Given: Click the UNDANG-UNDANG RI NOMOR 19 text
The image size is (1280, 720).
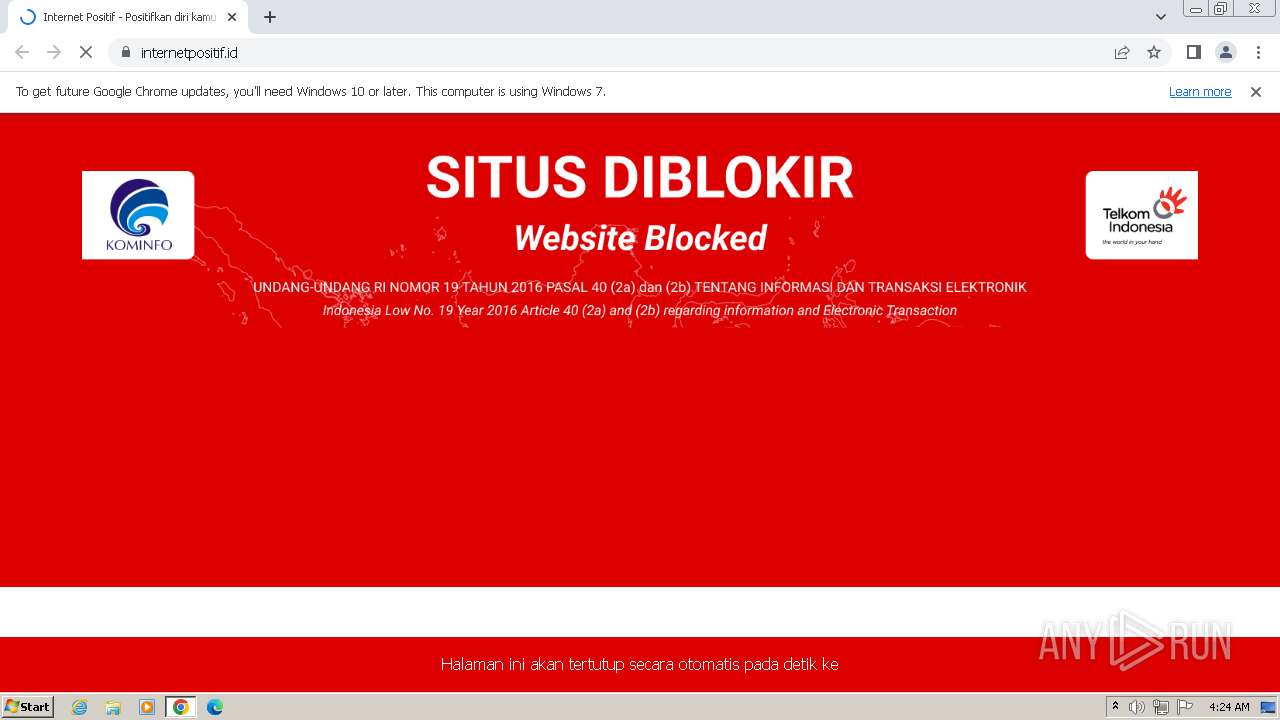Looking at the screenshot, I should pos(640,287).
